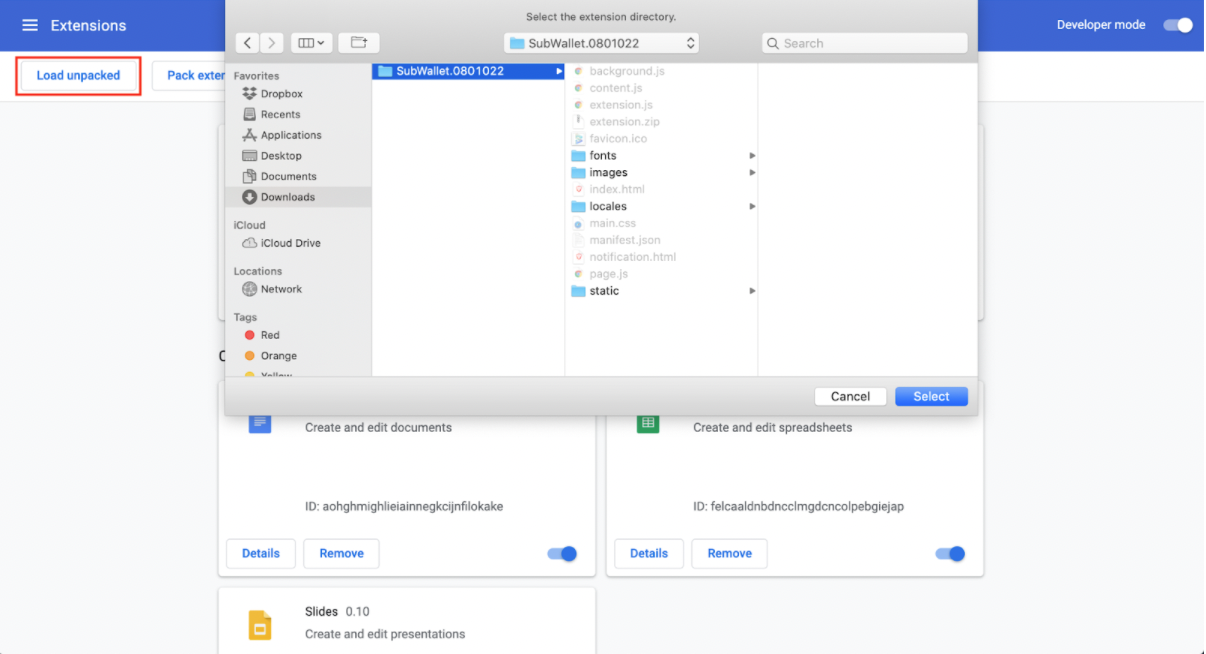Open the fonts folder
The height and width of the screenshot is (654, 1206).
603,156
